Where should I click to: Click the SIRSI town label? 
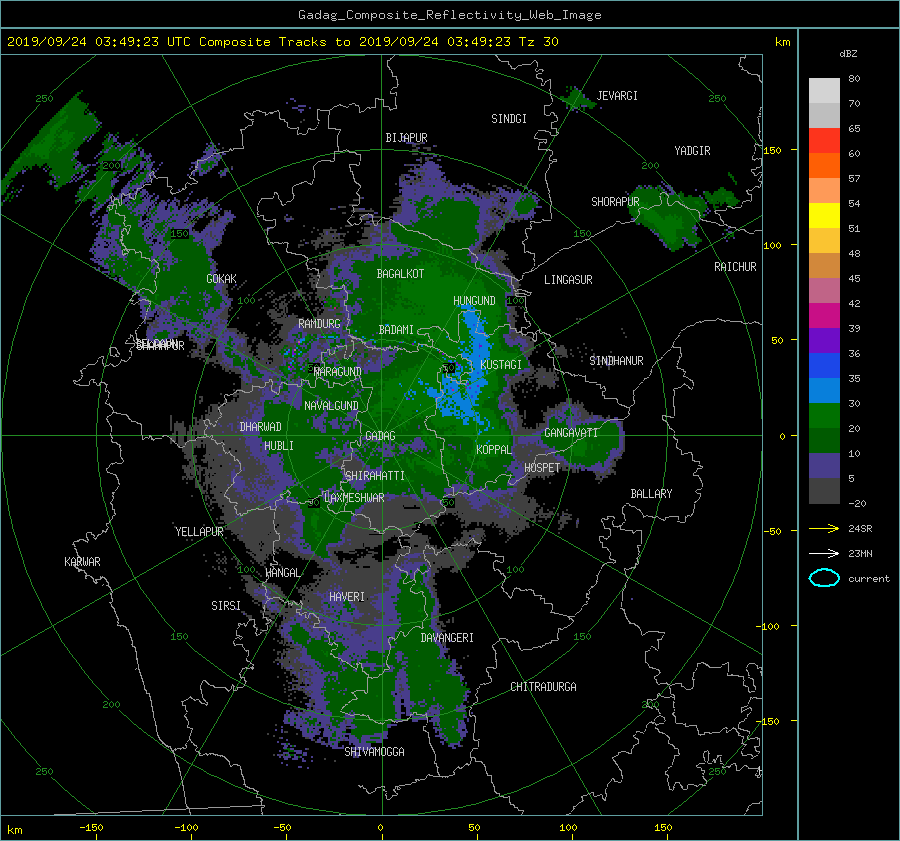click(226, 606)
